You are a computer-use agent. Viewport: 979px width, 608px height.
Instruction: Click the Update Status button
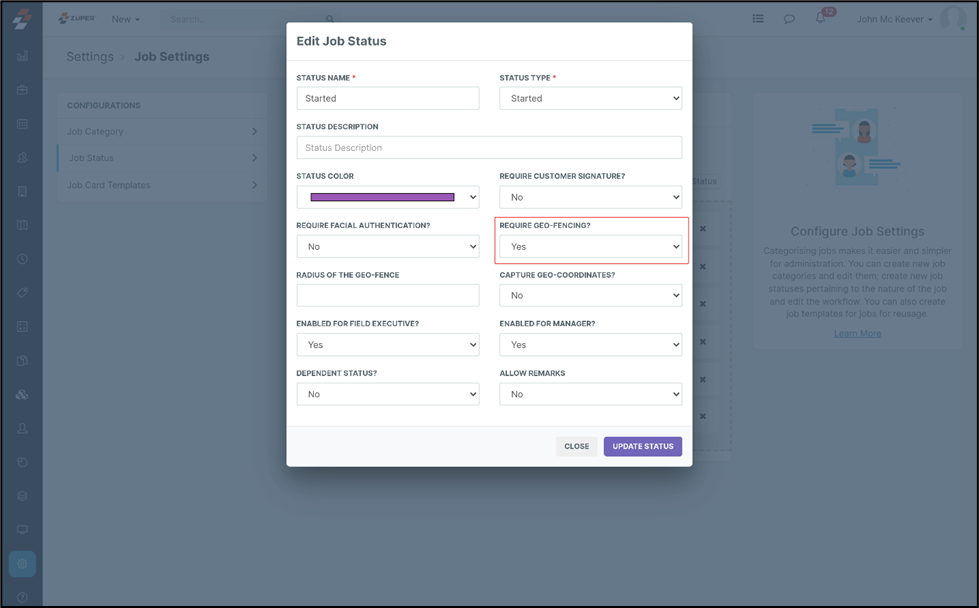[x=642, y=446]
